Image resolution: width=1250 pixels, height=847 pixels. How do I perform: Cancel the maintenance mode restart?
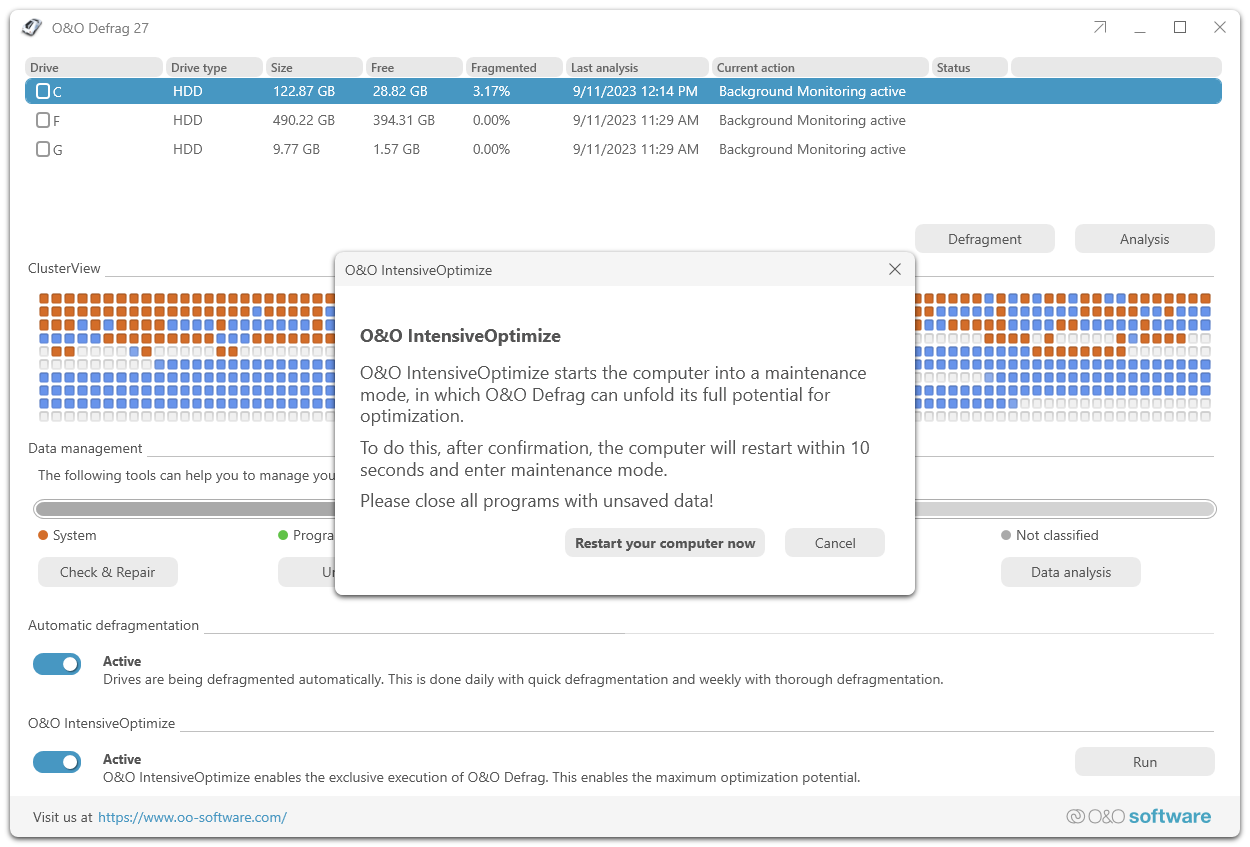pos(834,542)
